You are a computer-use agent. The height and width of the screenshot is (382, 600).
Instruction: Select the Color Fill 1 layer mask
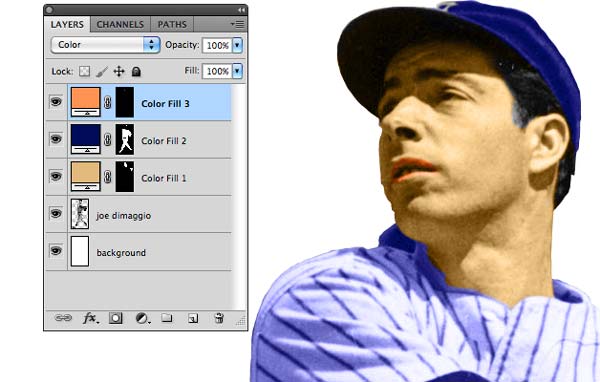[125, 176]
